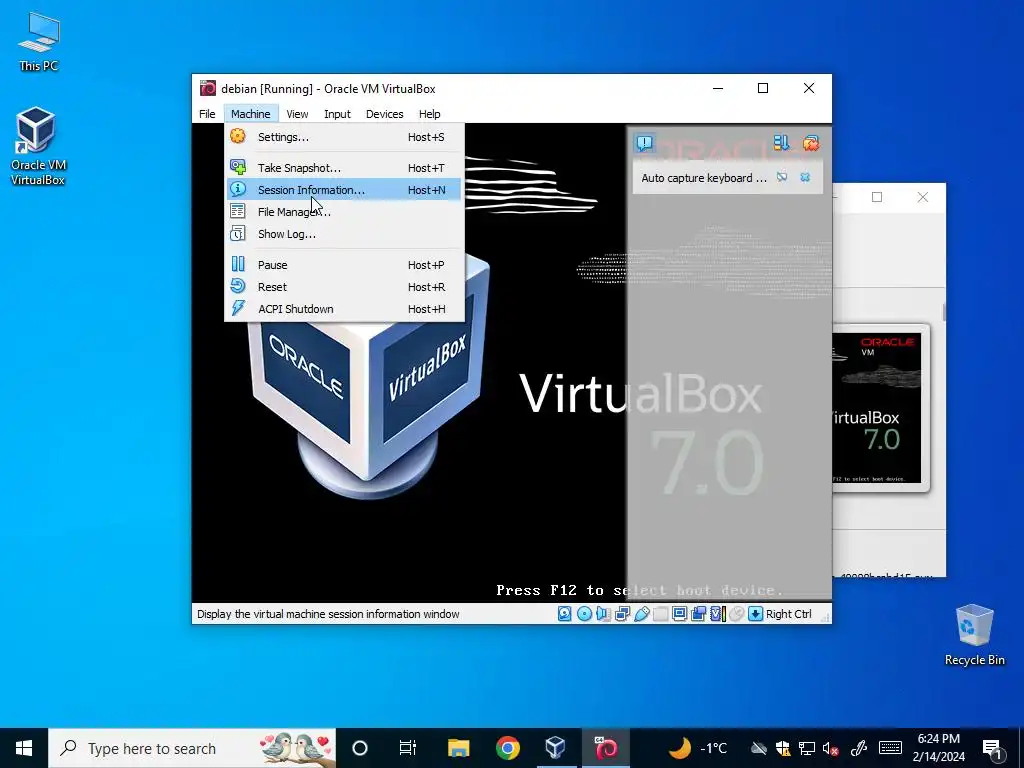Toggle the notification center speech-bubble icon

click(x=645, y=143)
